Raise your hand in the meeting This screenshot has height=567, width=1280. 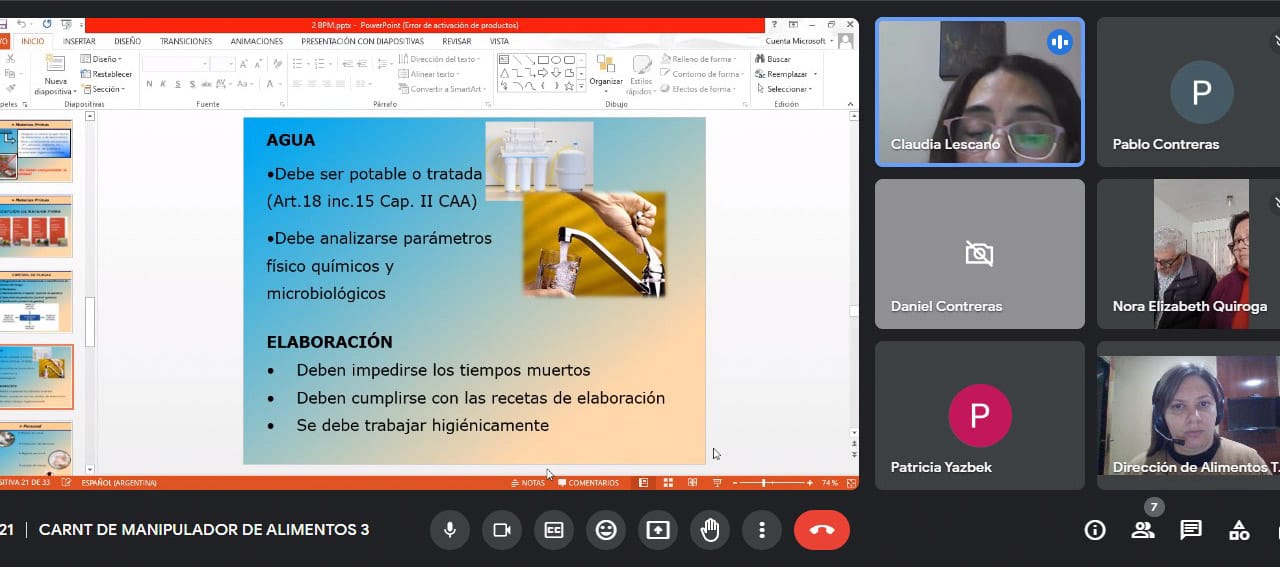[x=710, y=530]
